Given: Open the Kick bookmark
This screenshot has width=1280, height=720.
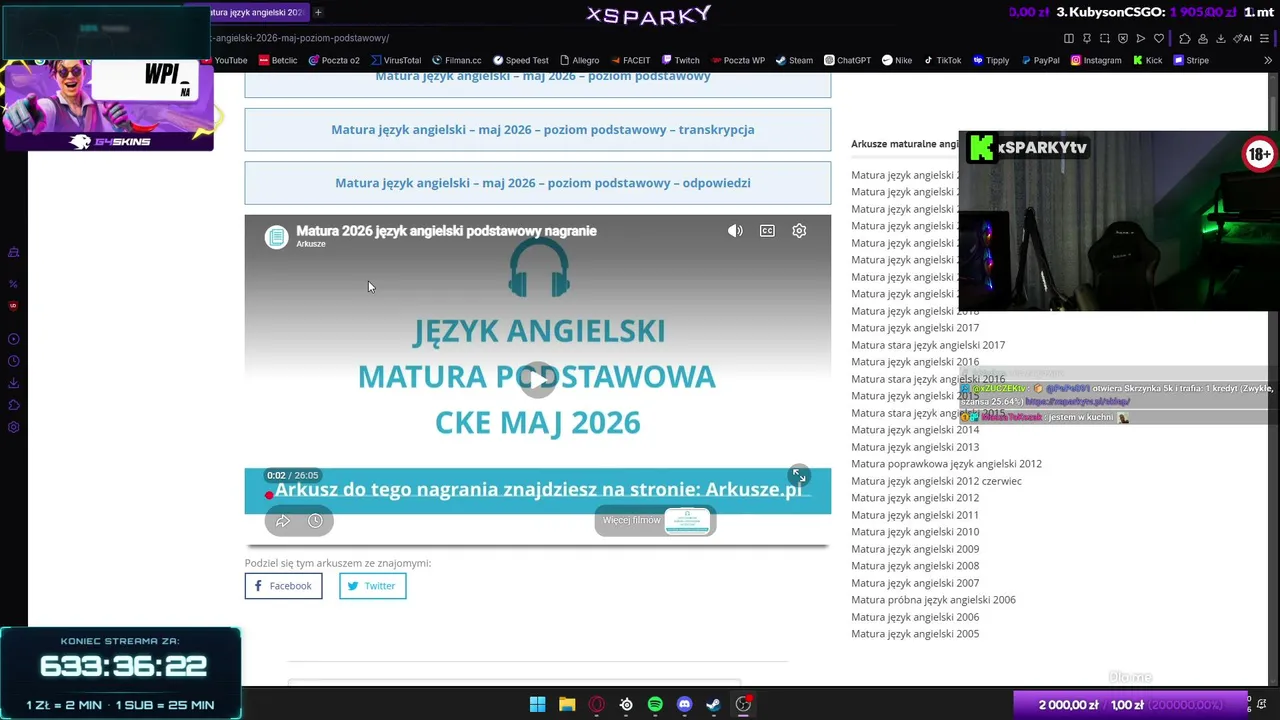Looking at the screenshot, I should pos(1147,60).
